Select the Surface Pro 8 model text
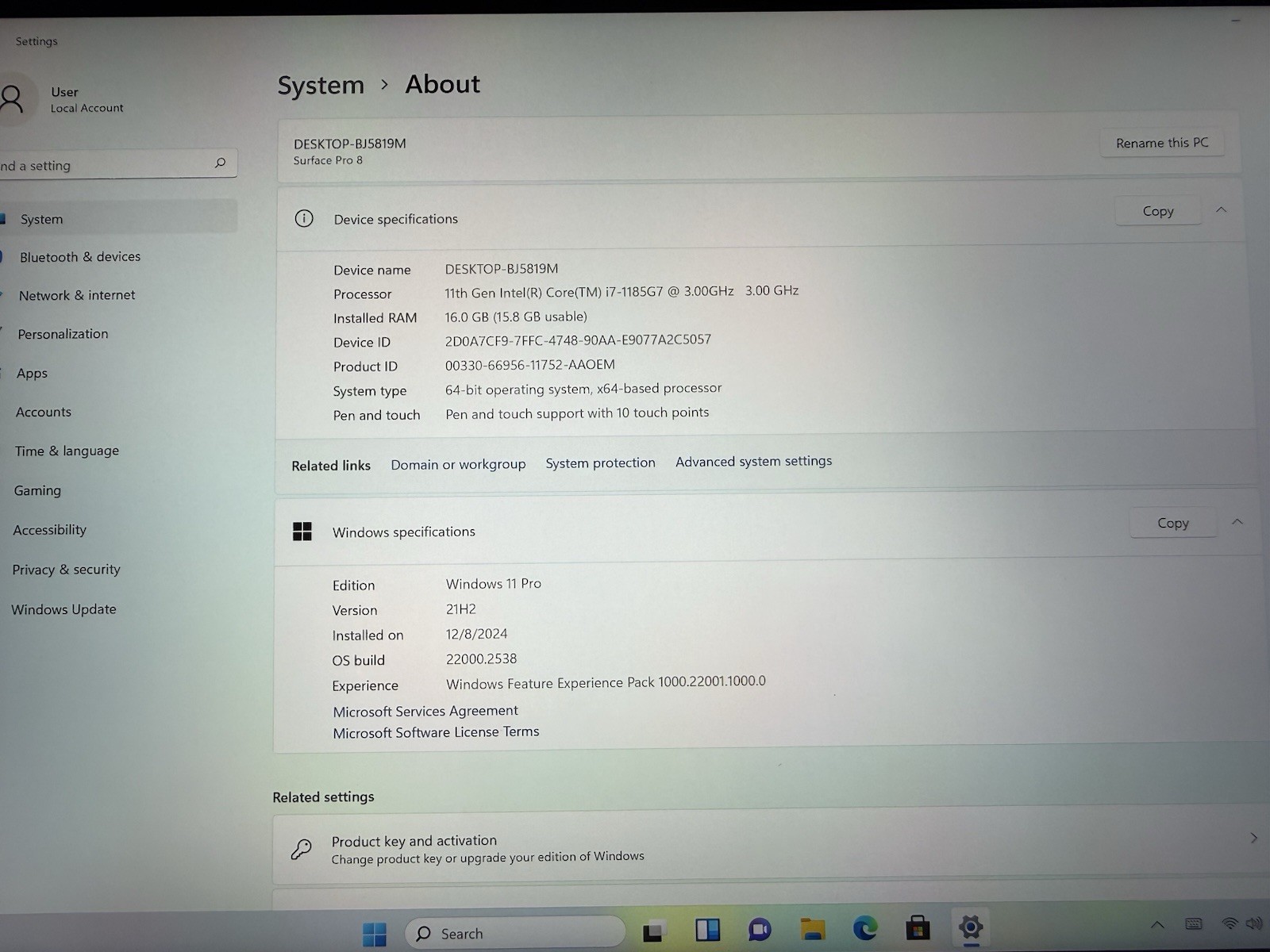The width and height of the screenshot is (1270, 952). click(328, 160)
